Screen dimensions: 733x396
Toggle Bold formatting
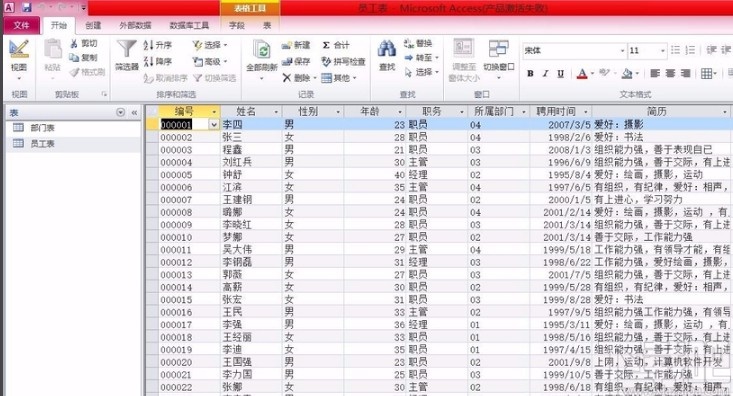[530, 73]
